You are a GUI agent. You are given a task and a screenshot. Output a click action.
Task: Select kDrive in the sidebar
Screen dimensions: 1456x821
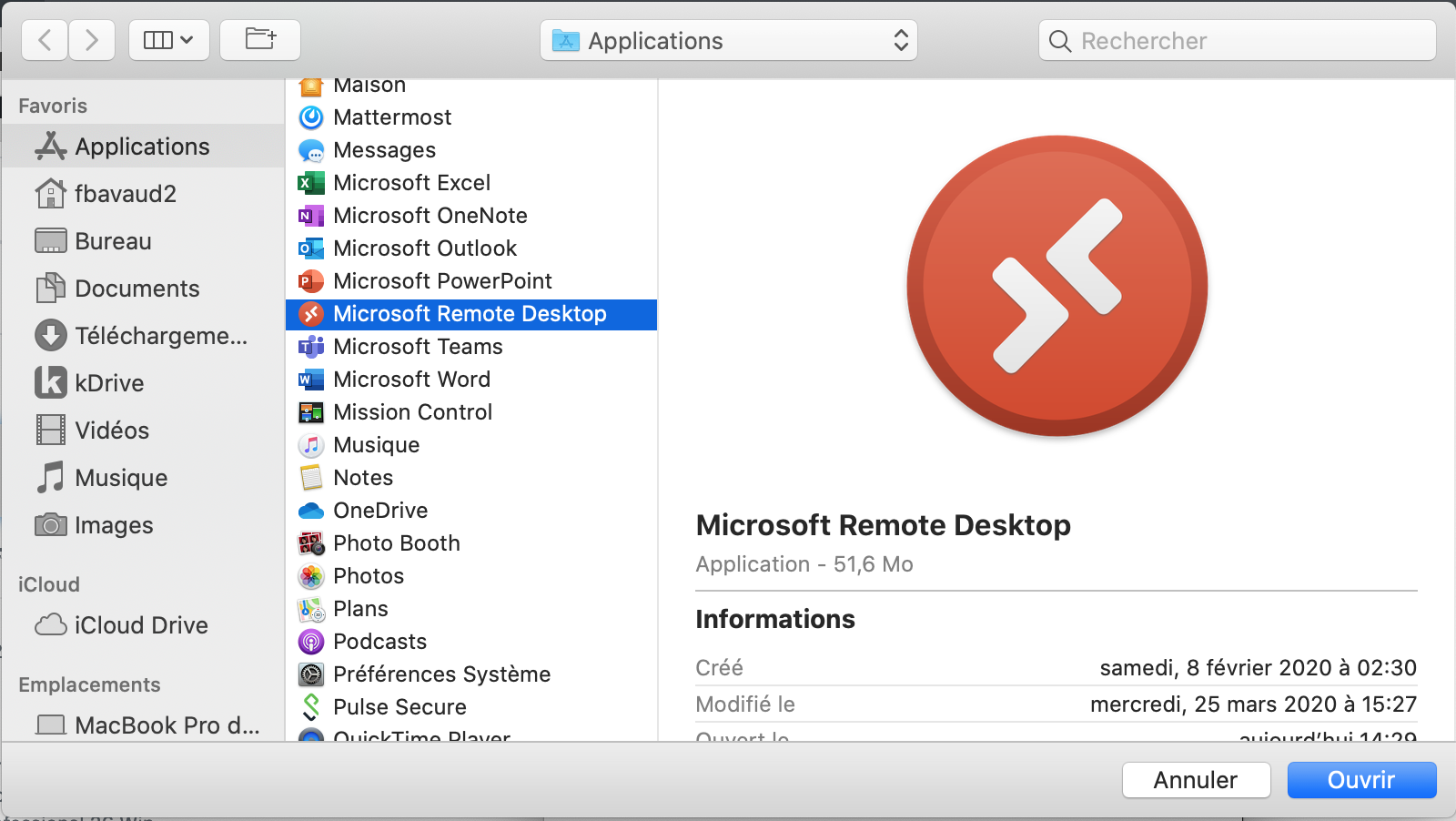click(109, 383)
